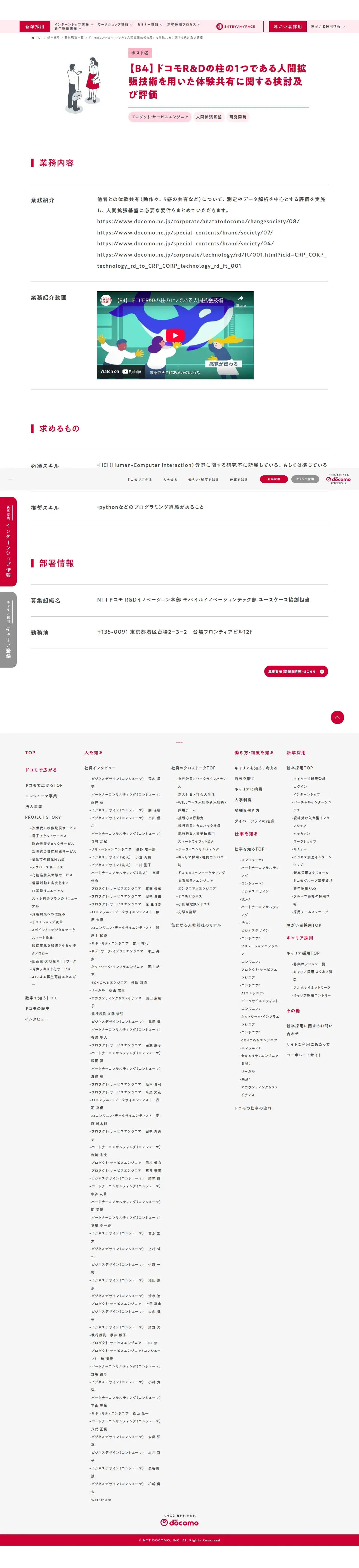The width and height of the screenshot is (359, 1568).
Task: Select the 研究開発 tag
Action: (238, 117)
